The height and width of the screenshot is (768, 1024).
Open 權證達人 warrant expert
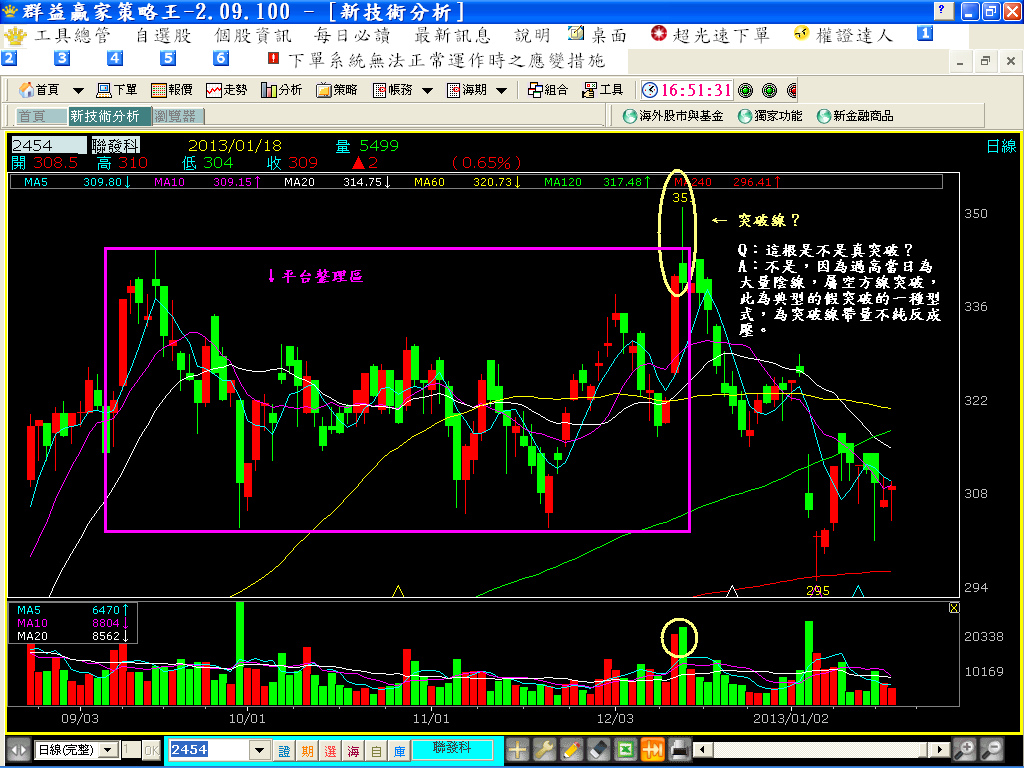pyautogui.click(x=843, y=35)
